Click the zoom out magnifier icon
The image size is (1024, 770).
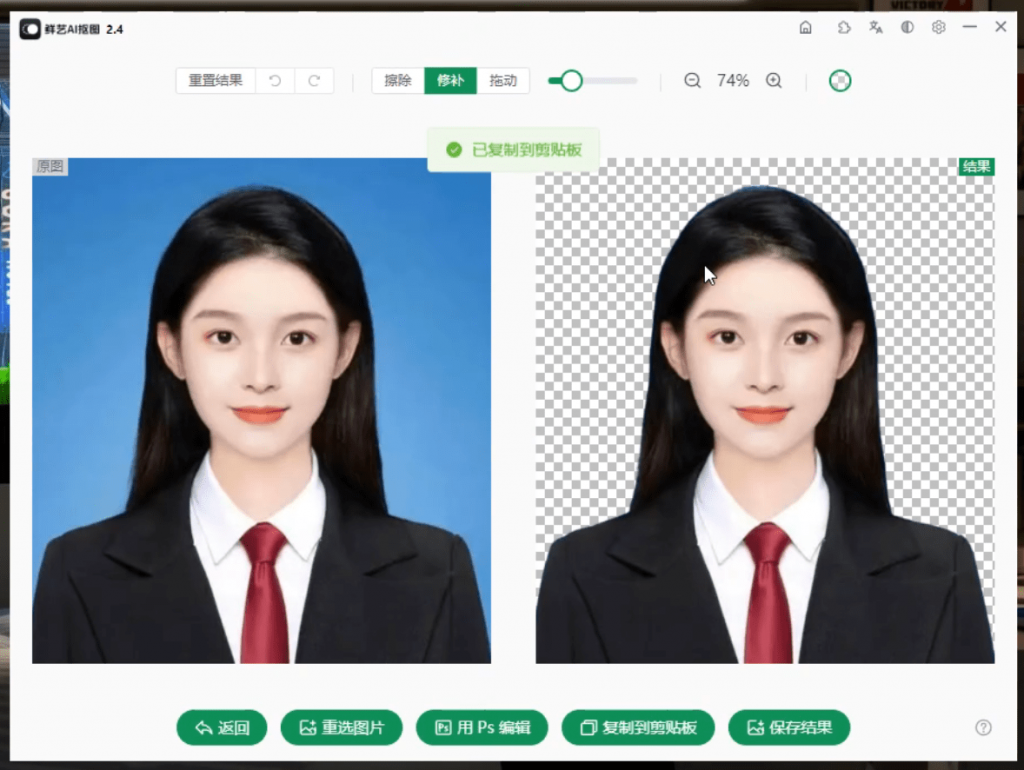pos(693,80)
